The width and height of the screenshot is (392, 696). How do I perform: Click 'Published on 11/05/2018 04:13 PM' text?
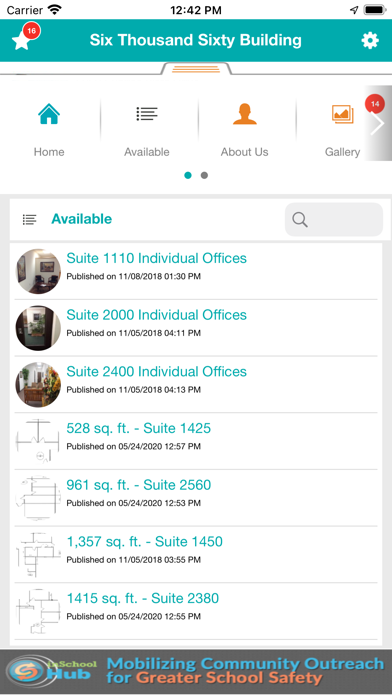[x=134, y=390]
